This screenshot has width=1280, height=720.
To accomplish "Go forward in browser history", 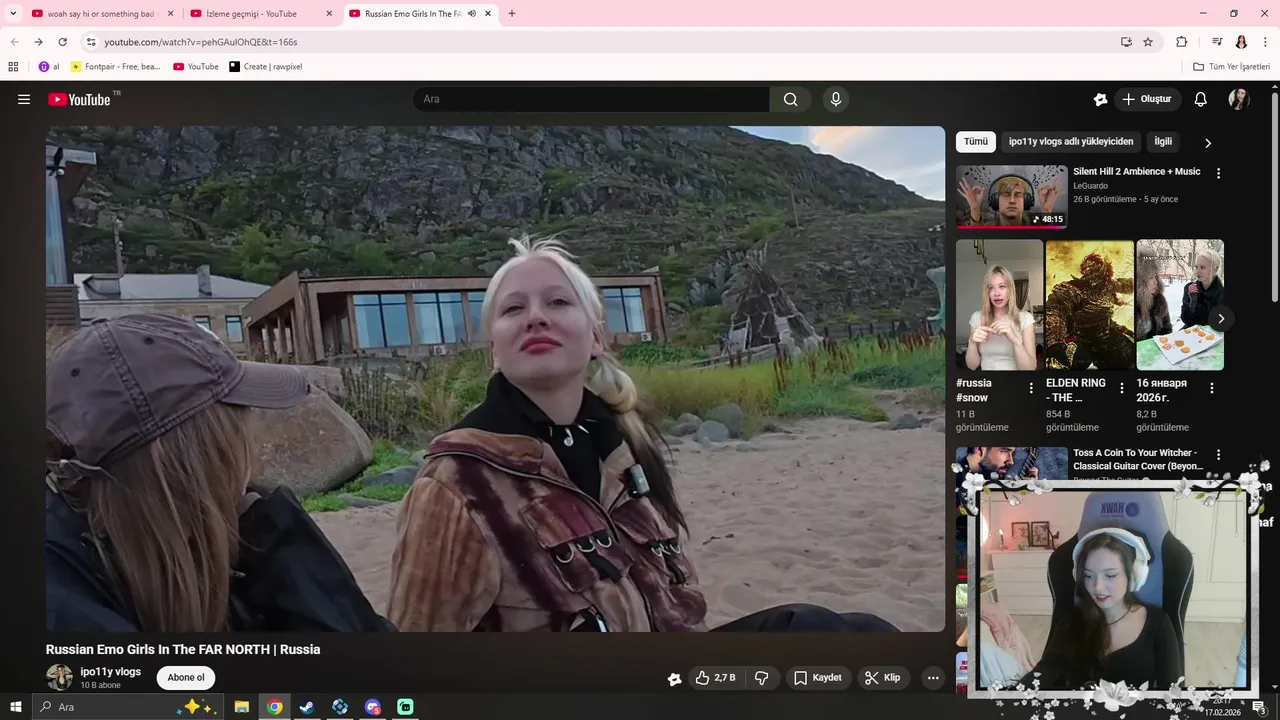I will click(x=38, y=42).
